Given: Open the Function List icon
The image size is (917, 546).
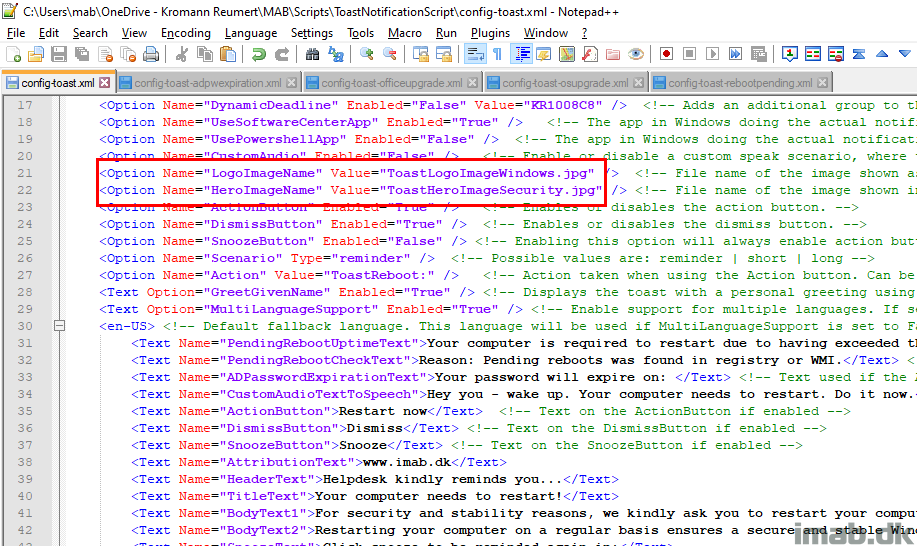Looking at the screenshot, I should pyautogui.click(x=590, y=54).
